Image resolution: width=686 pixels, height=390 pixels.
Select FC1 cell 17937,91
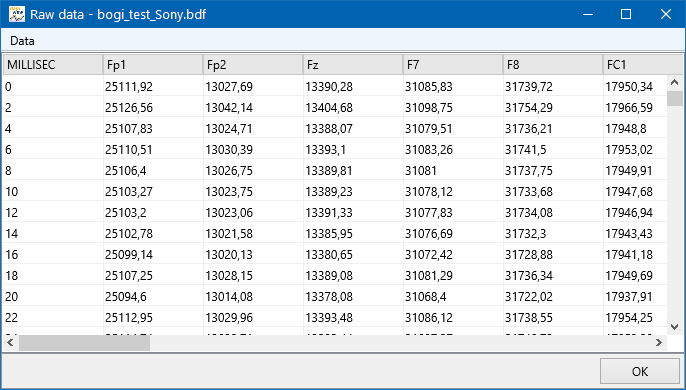pos(635,297)
